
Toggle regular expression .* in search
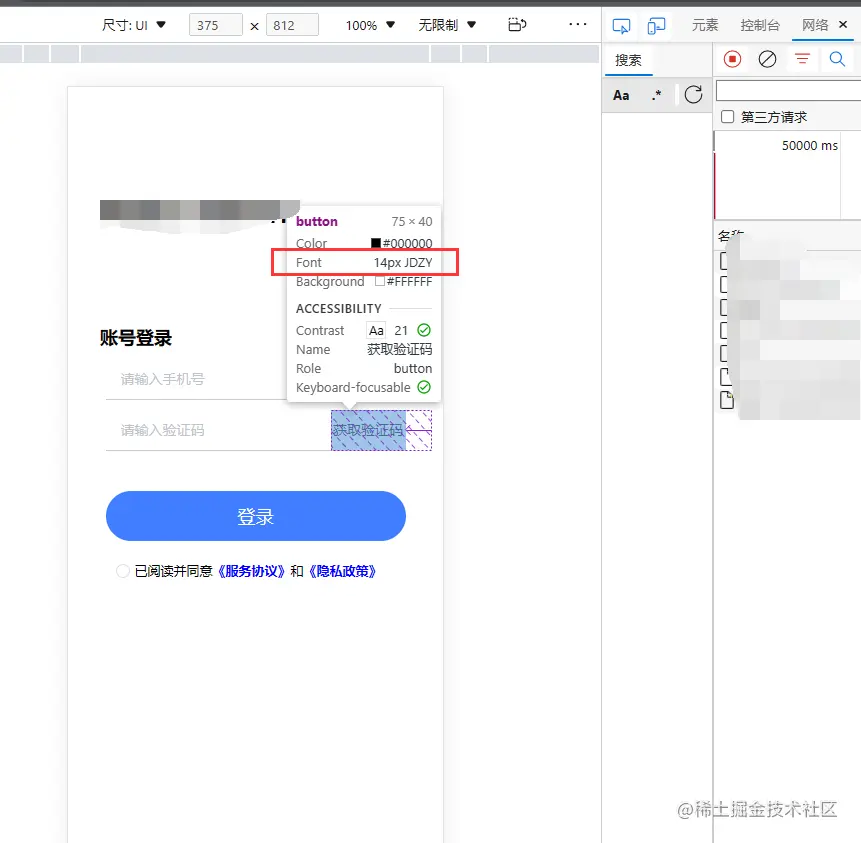click(x=656, y=96)
